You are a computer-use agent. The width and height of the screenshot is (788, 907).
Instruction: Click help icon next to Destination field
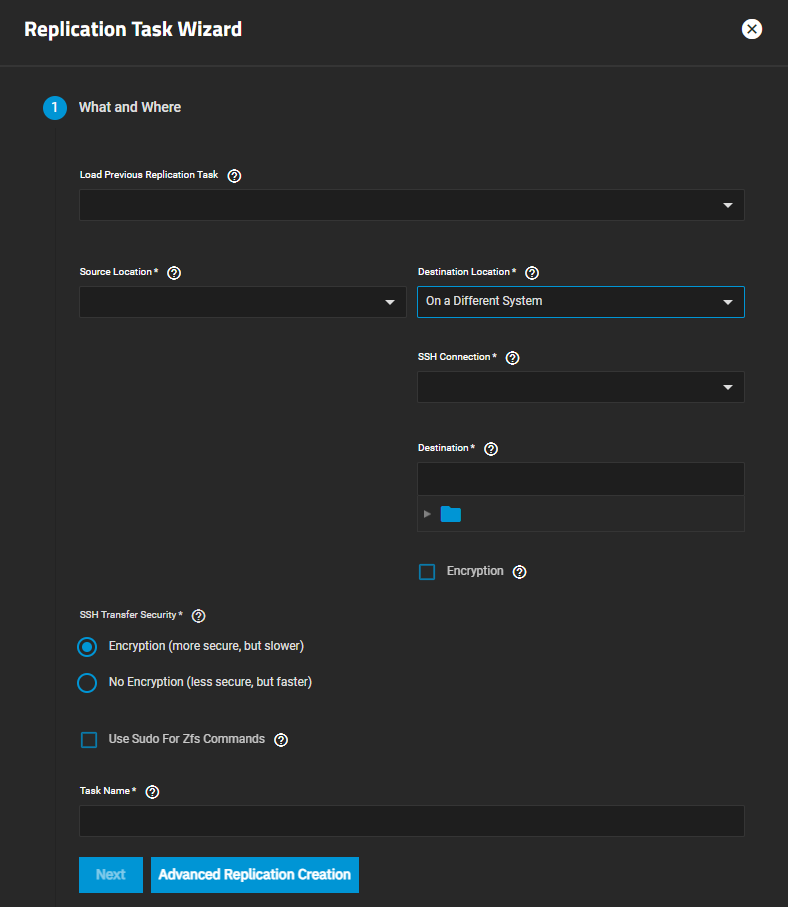coord(491,449)
